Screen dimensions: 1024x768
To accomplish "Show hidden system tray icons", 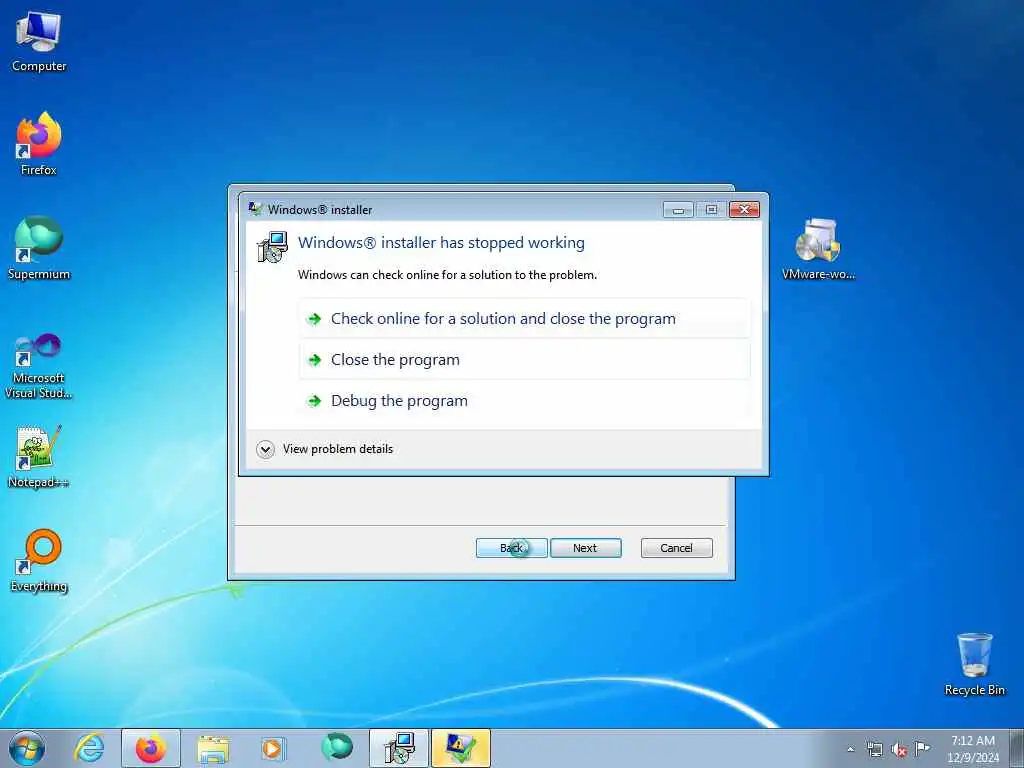I will pyautogui.click(x=850, y=750).
